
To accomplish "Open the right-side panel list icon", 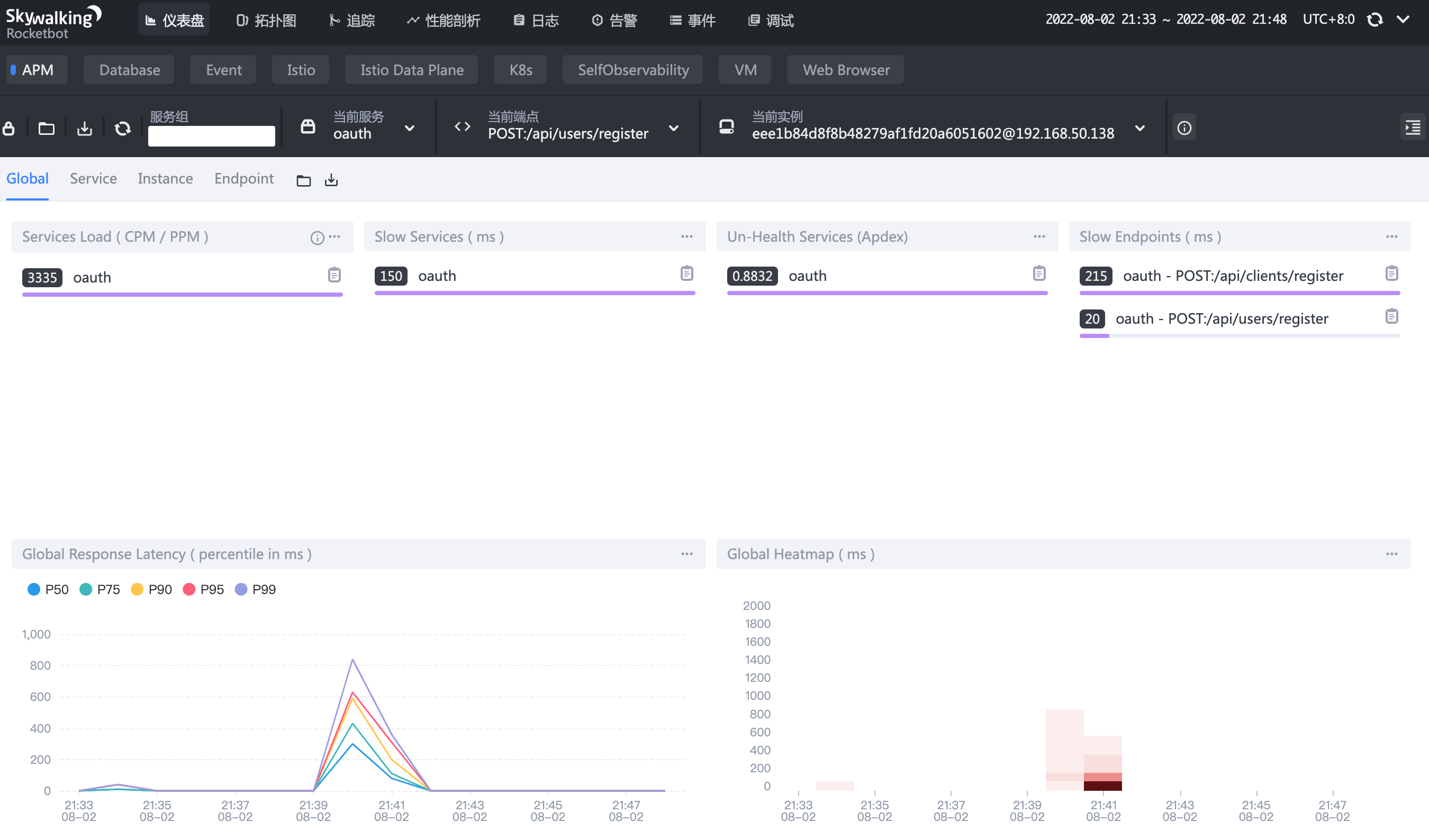I will point(1413,128).
